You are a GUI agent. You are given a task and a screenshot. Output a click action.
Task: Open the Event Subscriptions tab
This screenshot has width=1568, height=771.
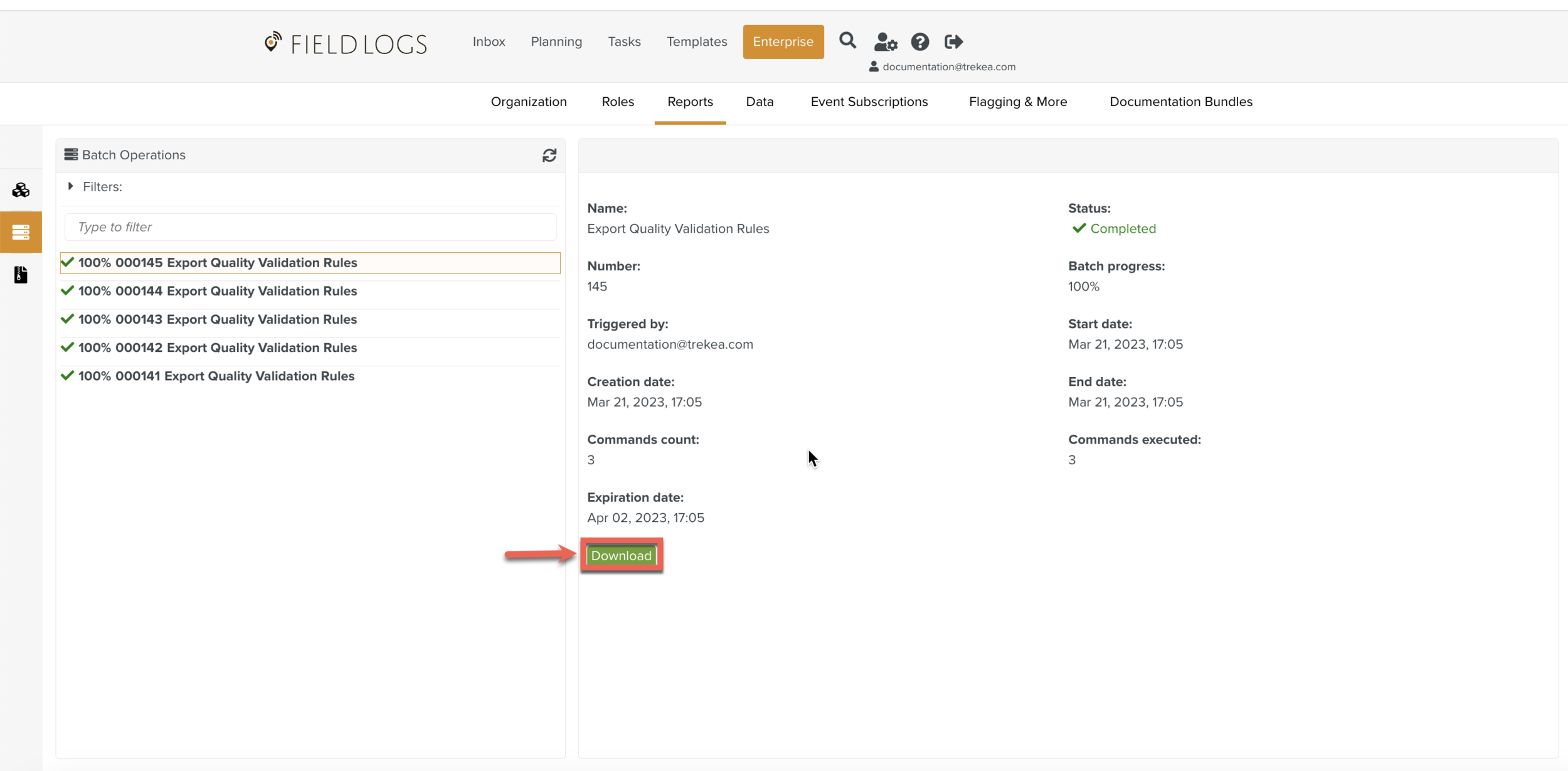click(869, 102)
